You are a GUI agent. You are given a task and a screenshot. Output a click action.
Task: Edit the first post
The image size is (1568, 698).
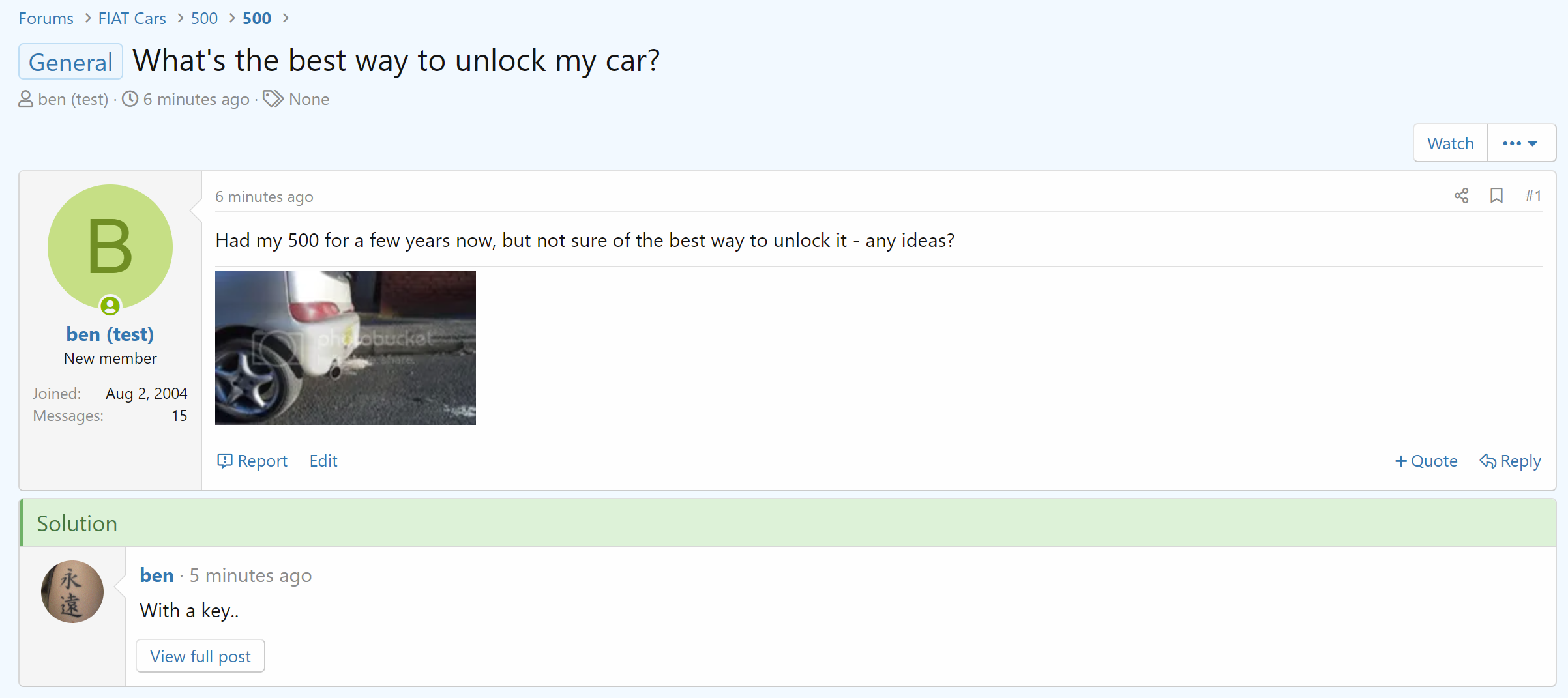(x=323, y=461)
